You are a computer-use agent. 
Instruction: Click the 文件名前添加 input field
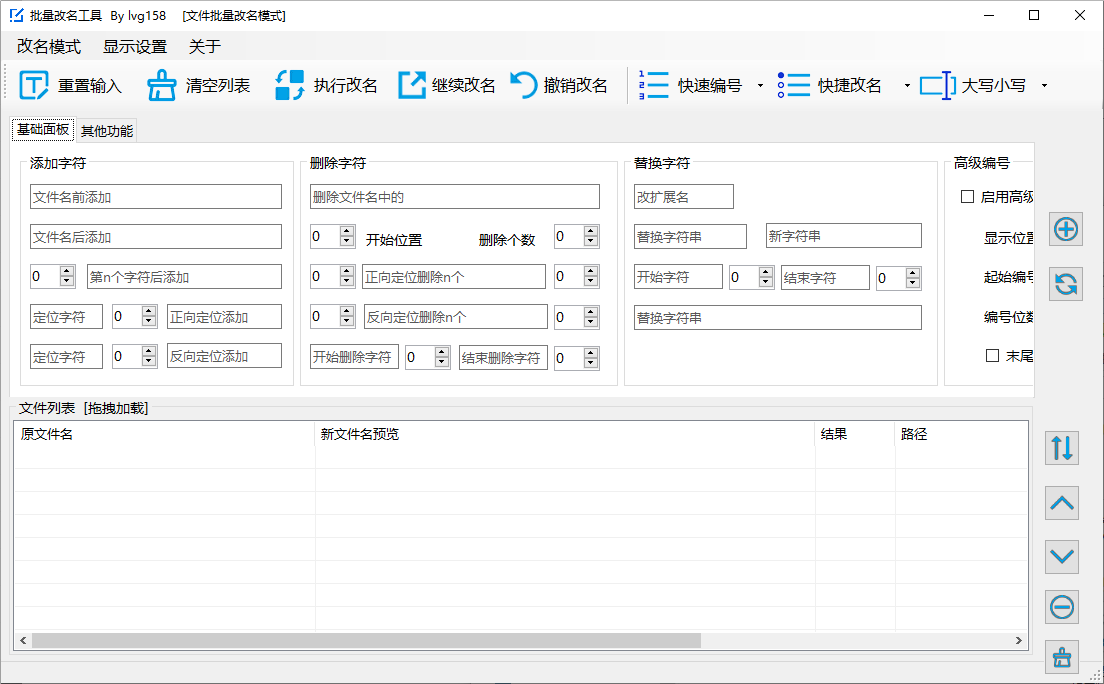coord(156,197)
